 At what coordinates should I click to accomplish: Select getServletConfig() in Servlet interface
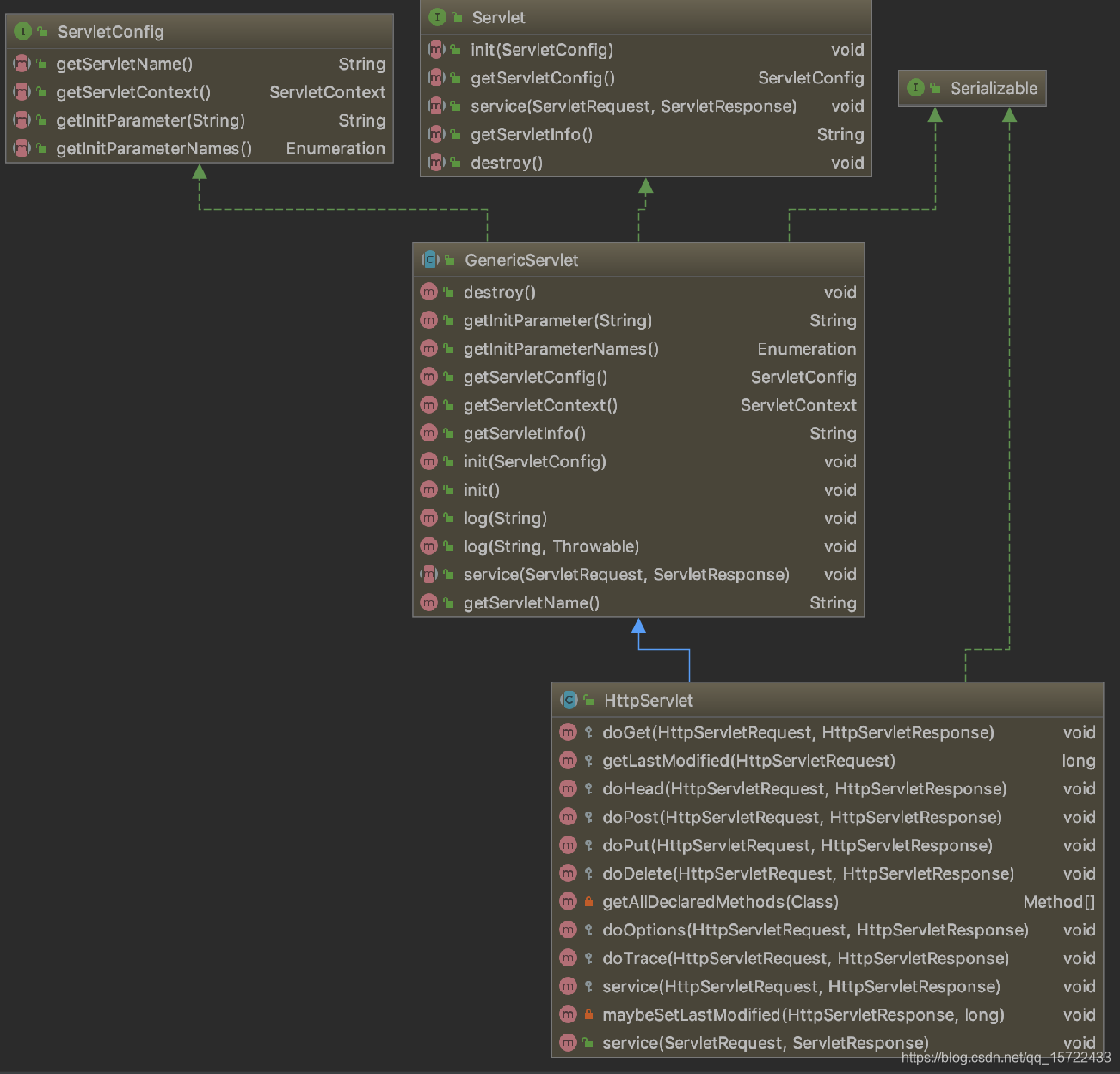pos(543,78)
